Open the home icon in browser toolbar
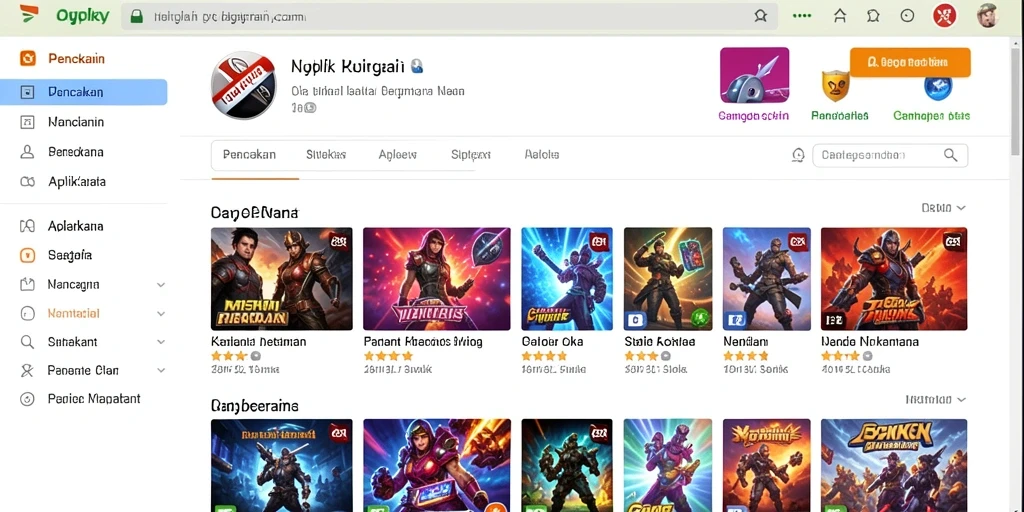 840,16
